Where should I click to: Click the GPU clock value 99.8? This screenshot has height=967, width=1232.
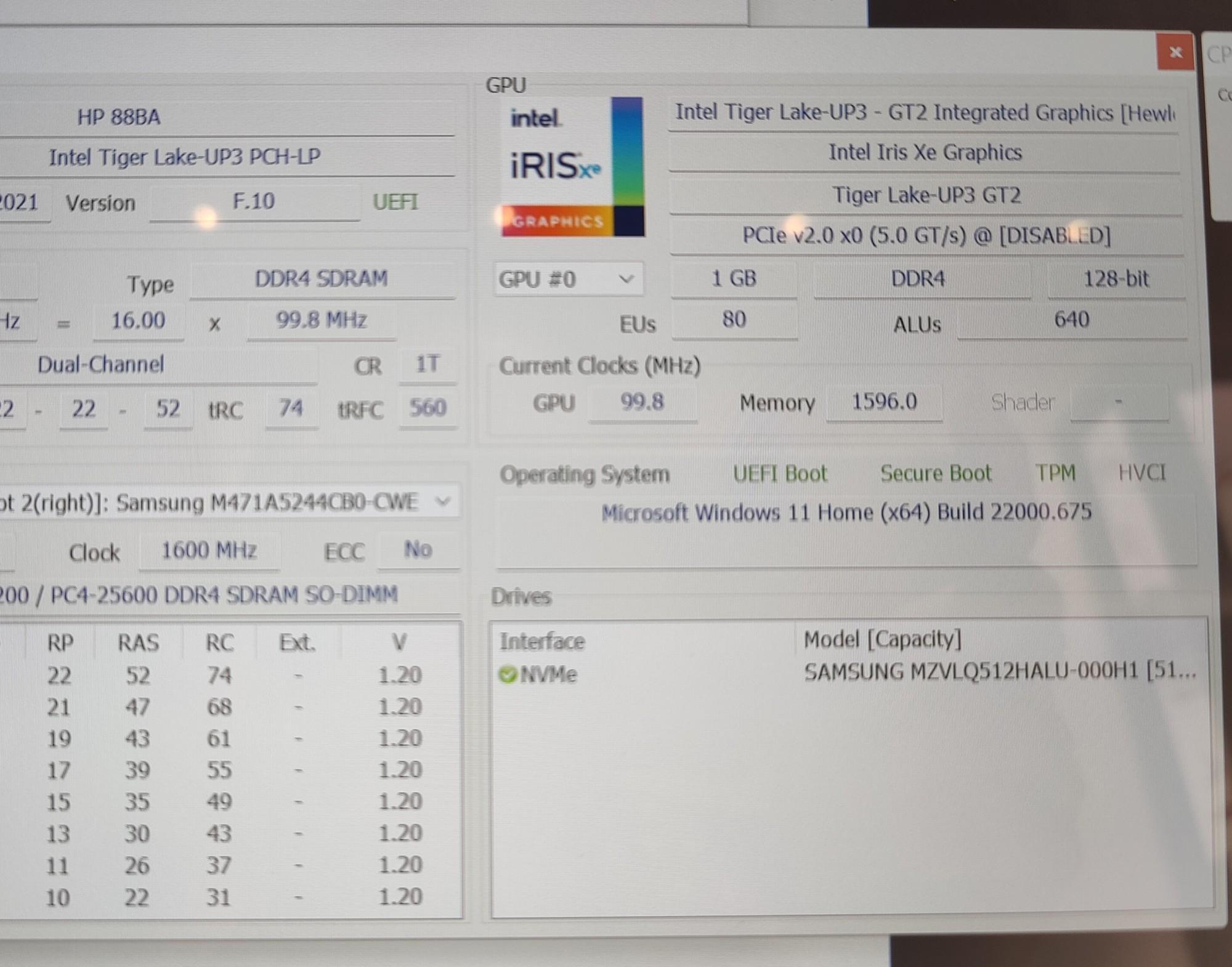(x=642, y=403)
